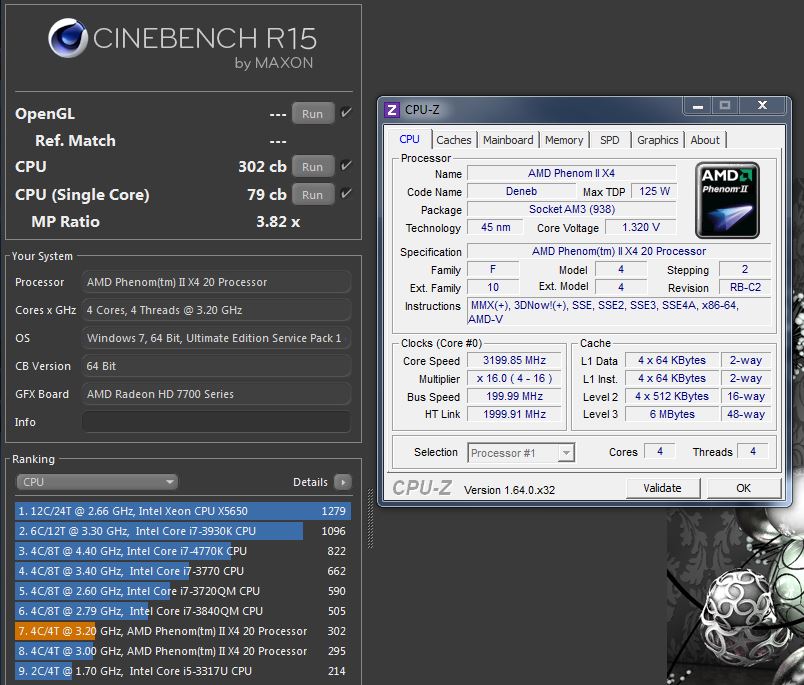Click the 302 cb CPU score
The height and width of the screenshot is (685, 804).
[x=262, y=167]
